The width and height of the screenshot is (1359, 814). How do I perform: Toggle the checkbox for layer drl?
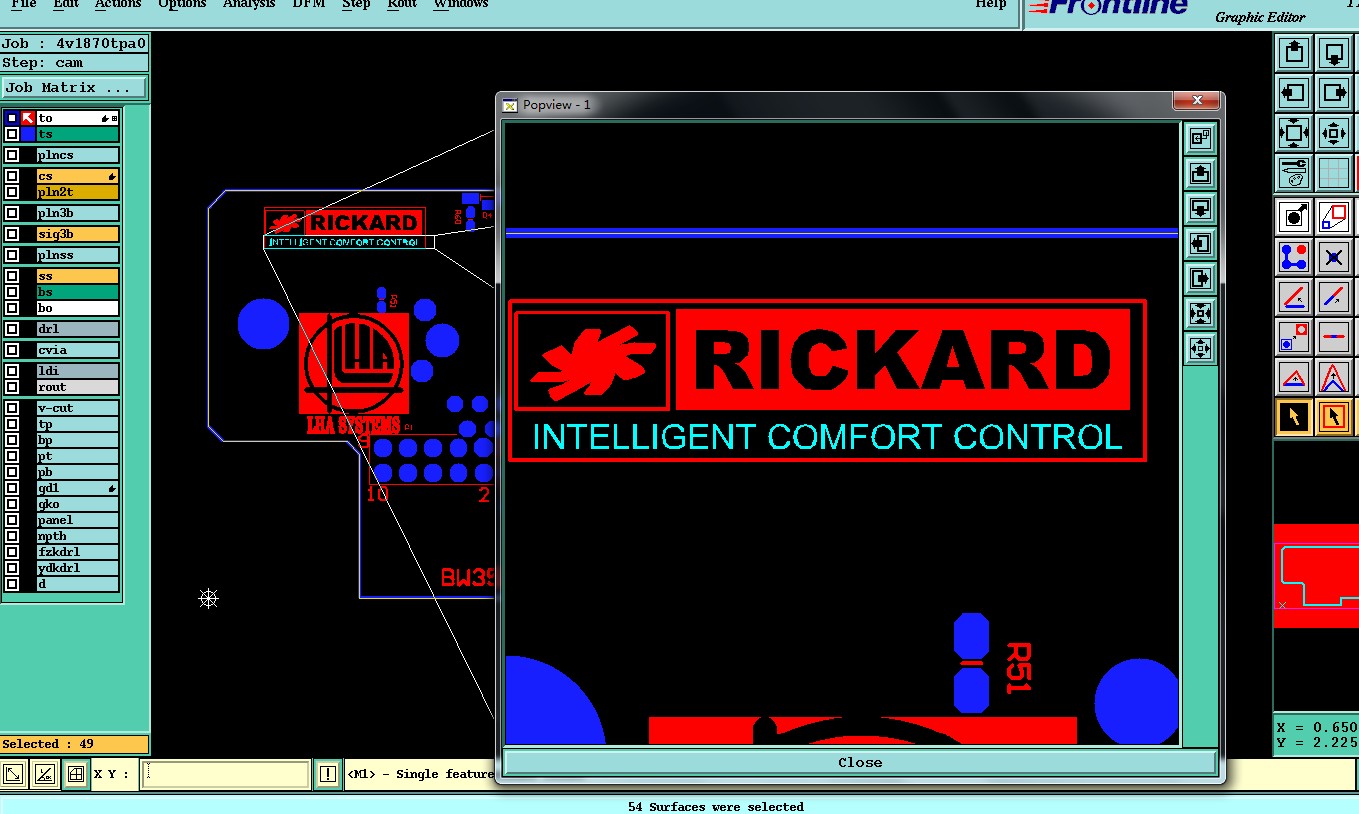(x=12, y=329)
